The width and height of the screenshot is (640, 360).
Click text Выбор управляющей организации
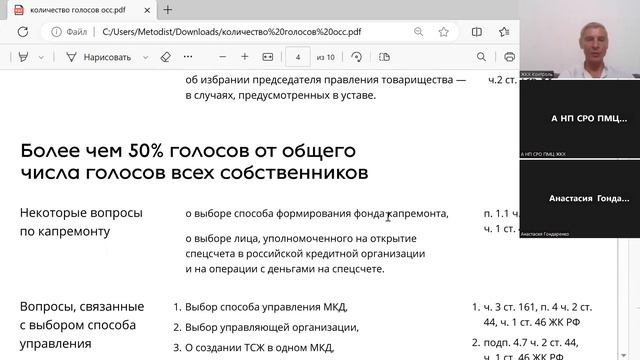272,327
